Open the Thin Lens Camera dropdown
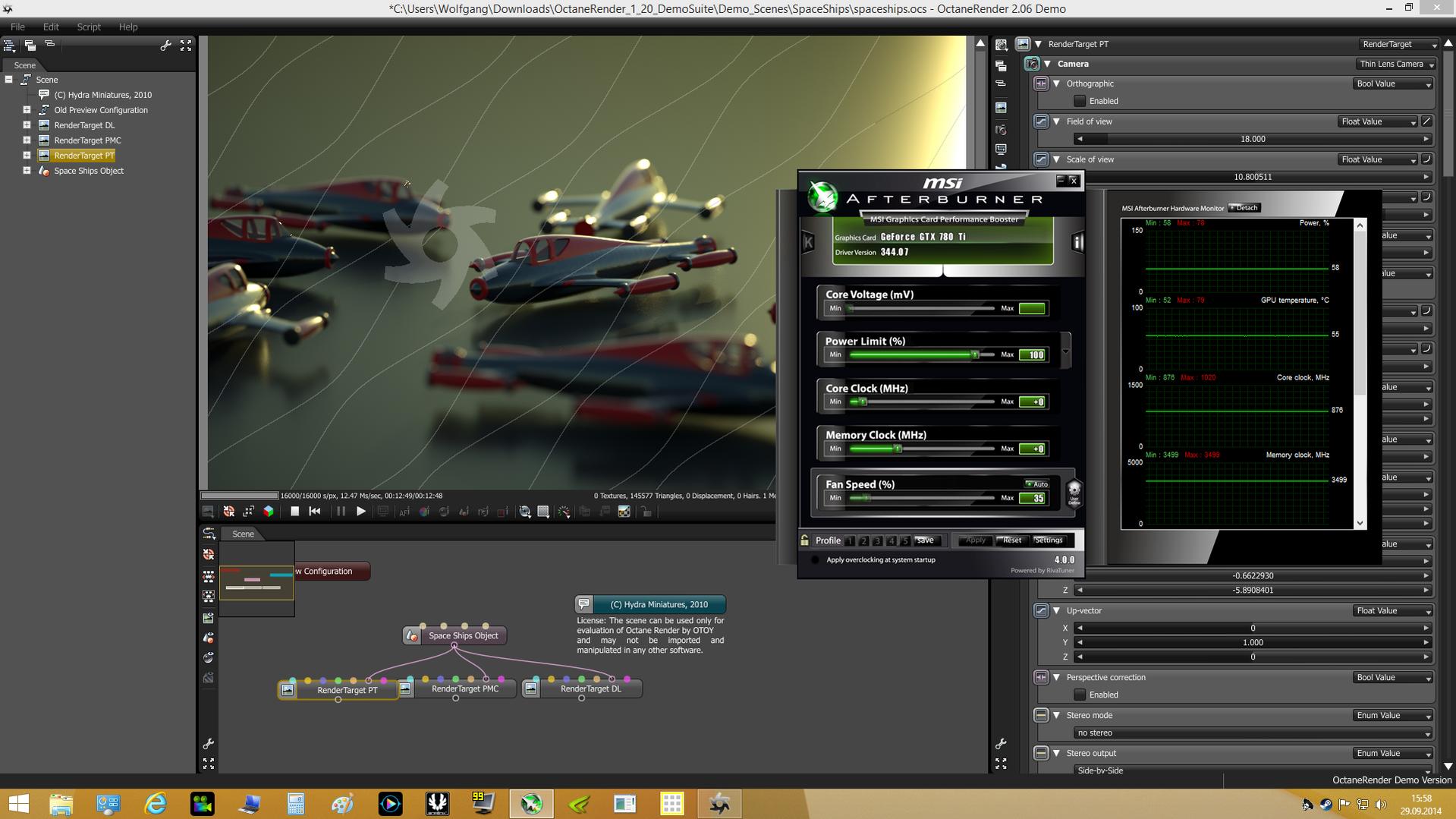 click(x=1395, y=64)
